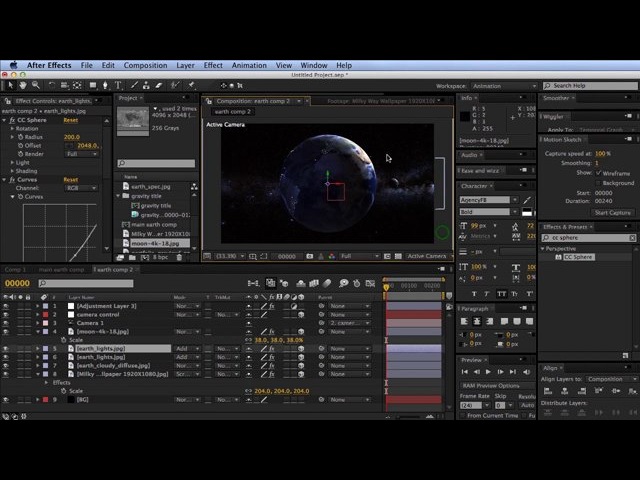The width and height of the screenshot is (640, 480).
Task: Choose the Type tool
Action: pos(118,86)
